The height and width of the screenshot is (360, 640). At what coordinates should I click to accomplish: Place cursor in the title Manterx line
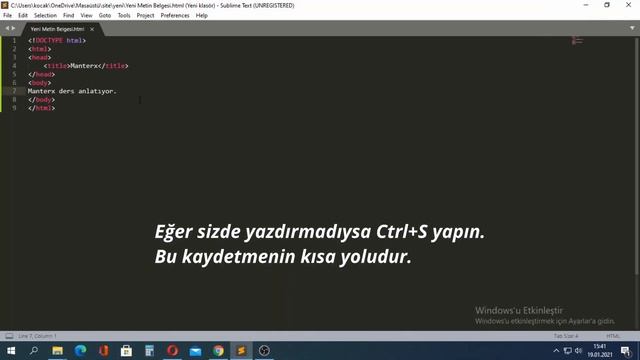(x=86, y=66)
